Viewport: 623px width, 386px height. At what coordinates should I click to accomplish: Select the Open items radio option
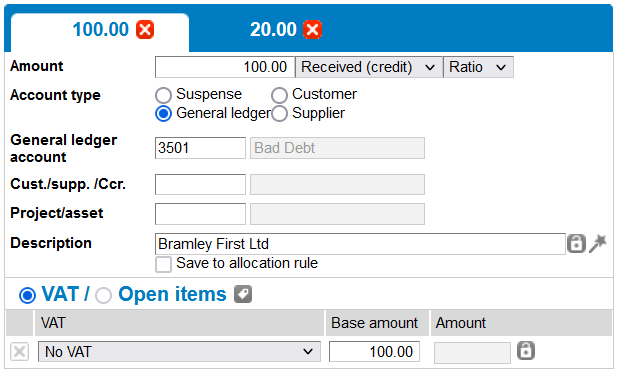[x=103, y=295]
